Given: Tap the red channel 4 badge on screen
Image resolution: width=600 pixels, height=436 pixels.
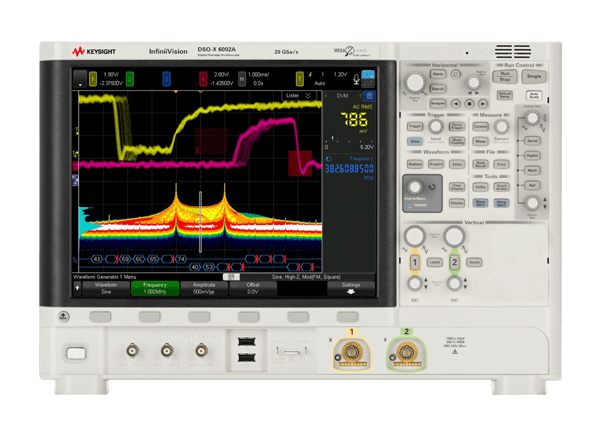Looking at the screenshot, I should tap(203, 79).
